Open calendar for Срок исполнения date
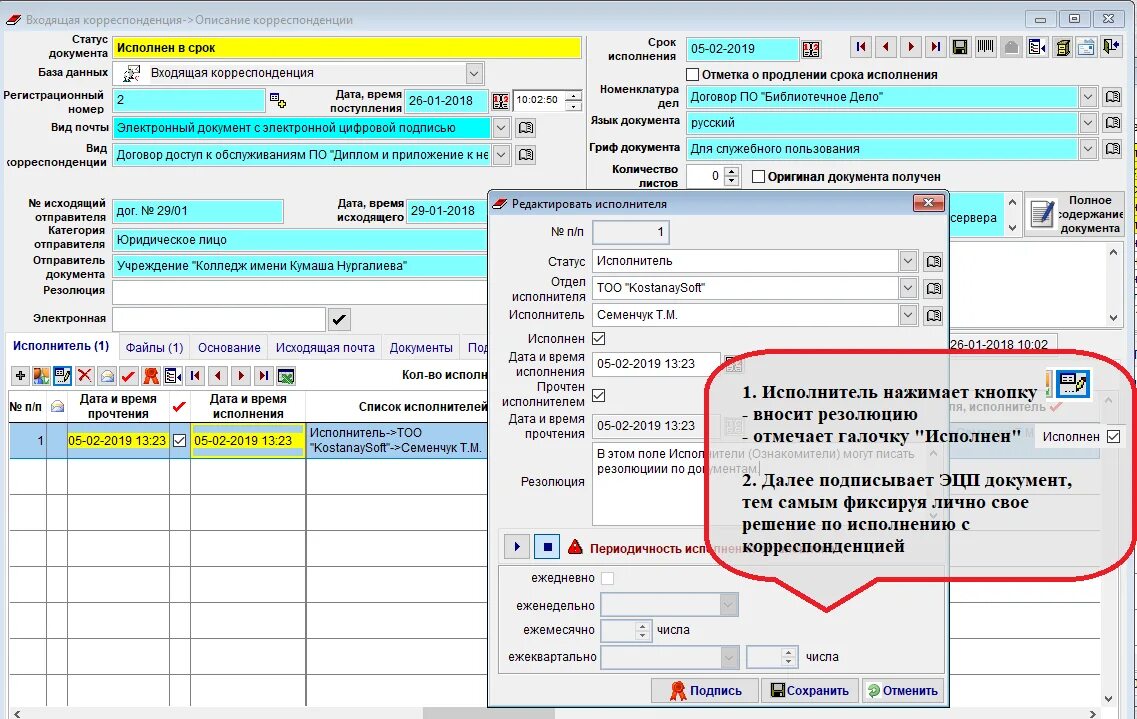This screenshot has height=719, width=1137. point(811,49)
